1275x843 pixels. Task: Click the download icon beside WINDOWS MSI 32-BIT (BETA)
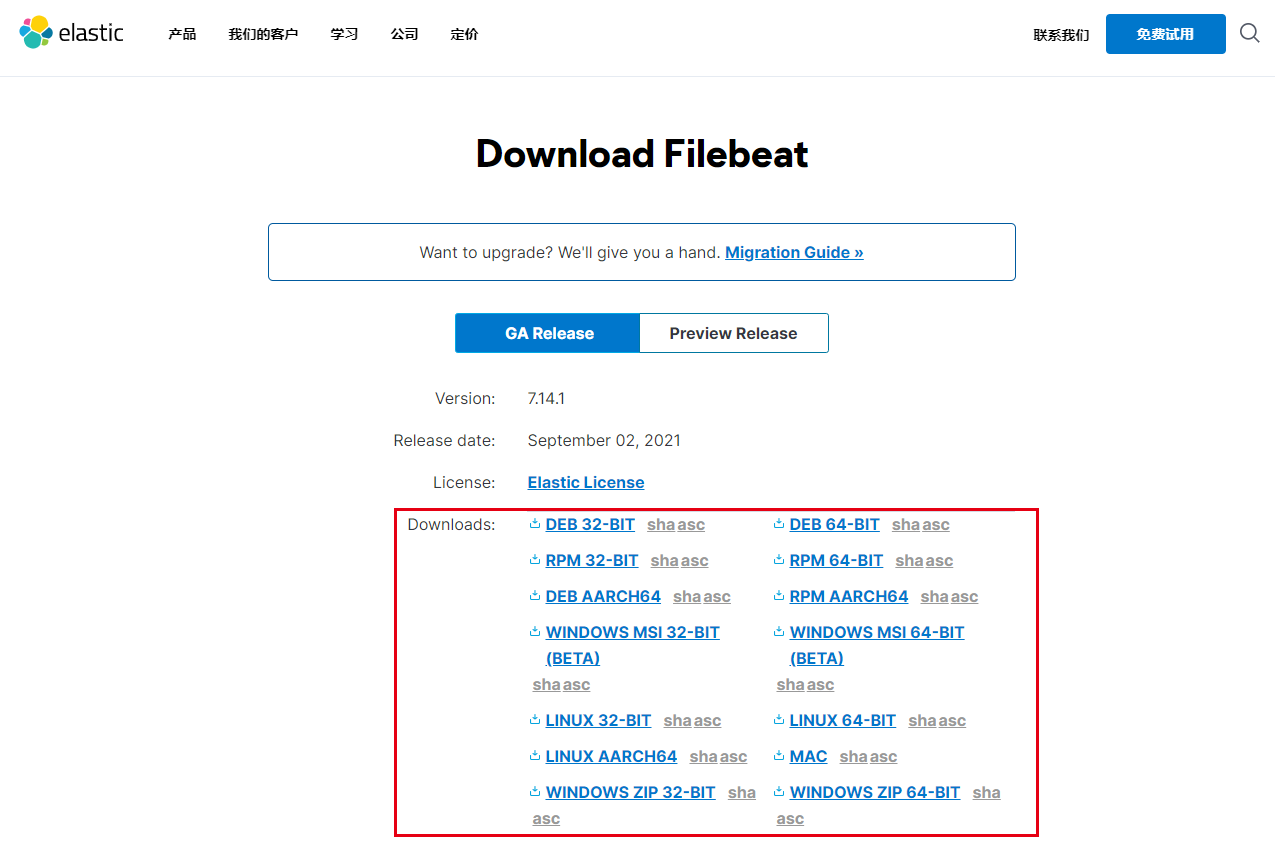coord(534,632)
